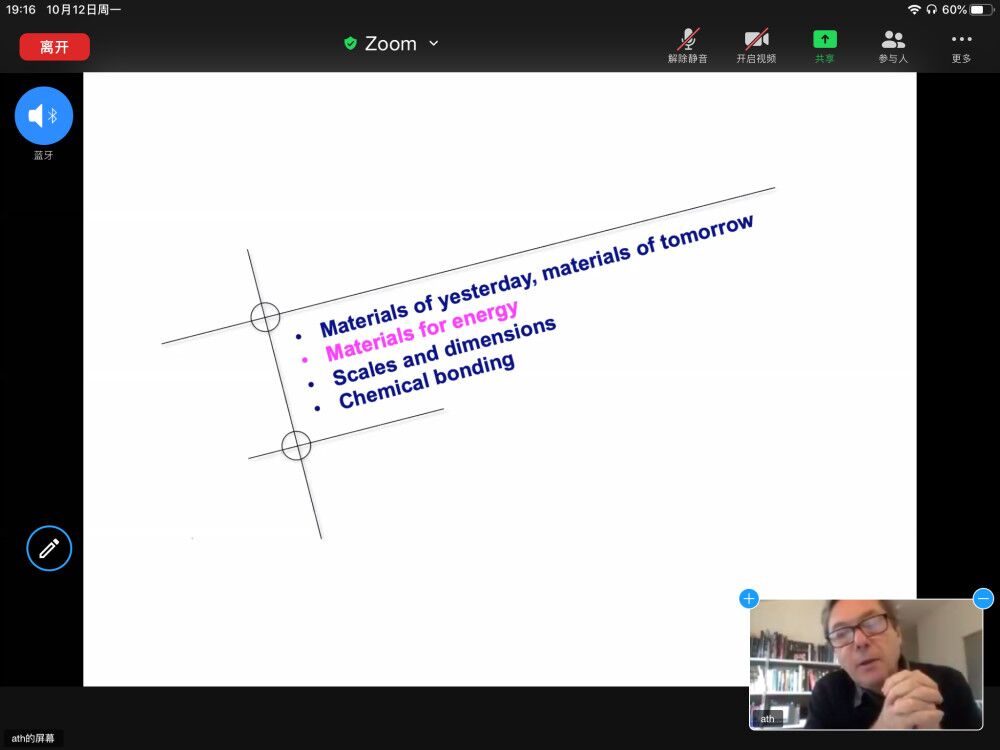Tap the battery indicator icon

(x=981, y=9)
